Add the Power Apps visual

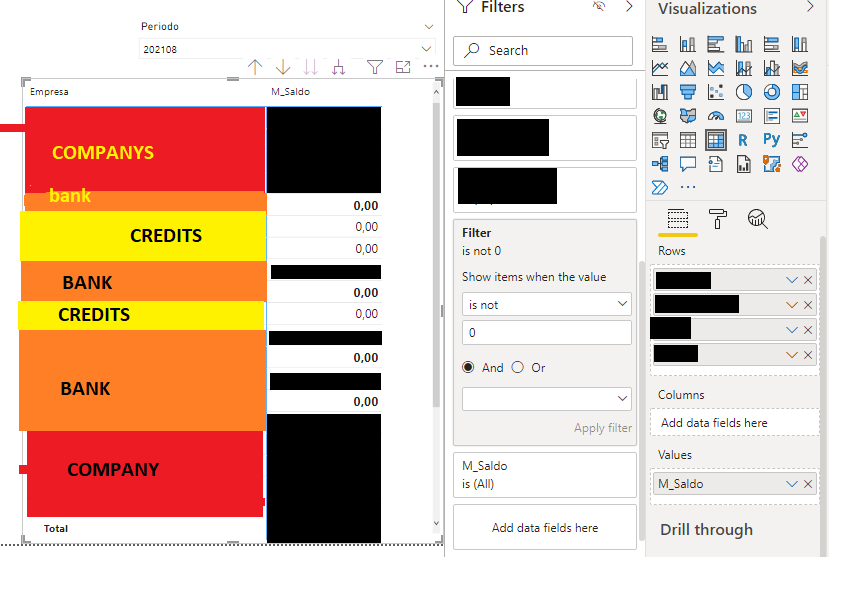tap(800, 164)
